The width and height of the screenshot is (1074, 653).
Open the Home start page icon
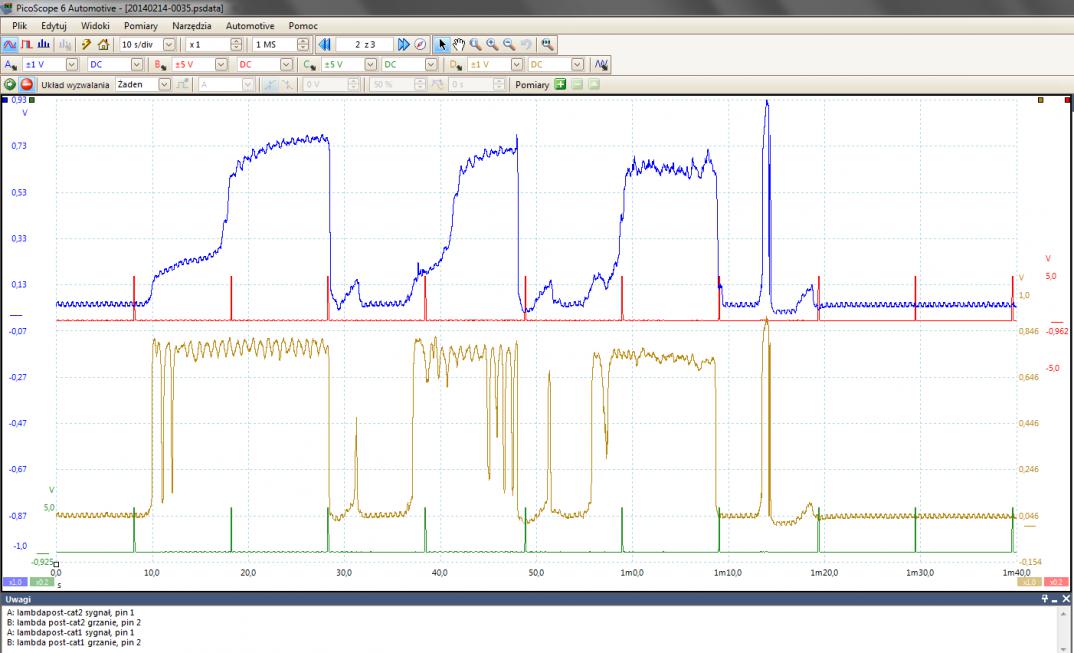(103, 44)
